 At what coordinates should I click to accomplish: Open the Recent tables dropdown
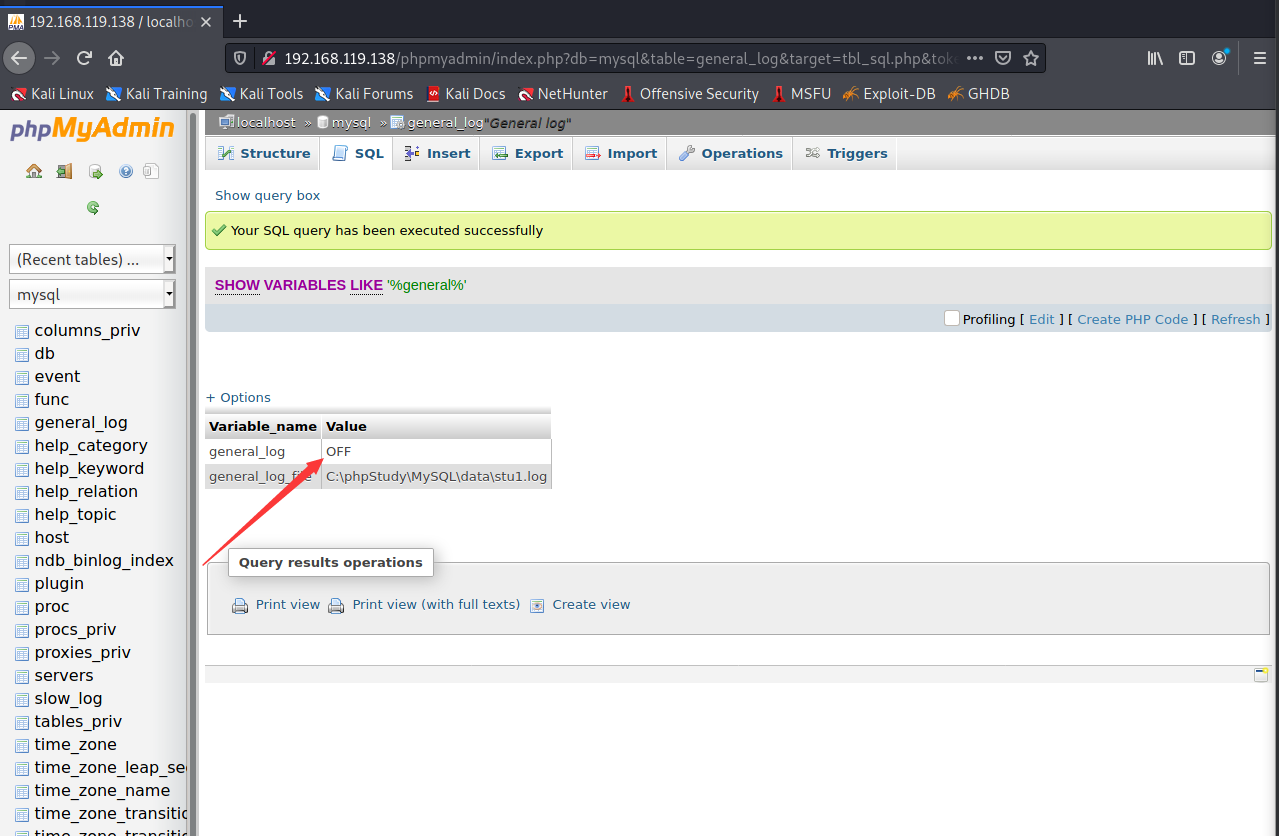92,259
